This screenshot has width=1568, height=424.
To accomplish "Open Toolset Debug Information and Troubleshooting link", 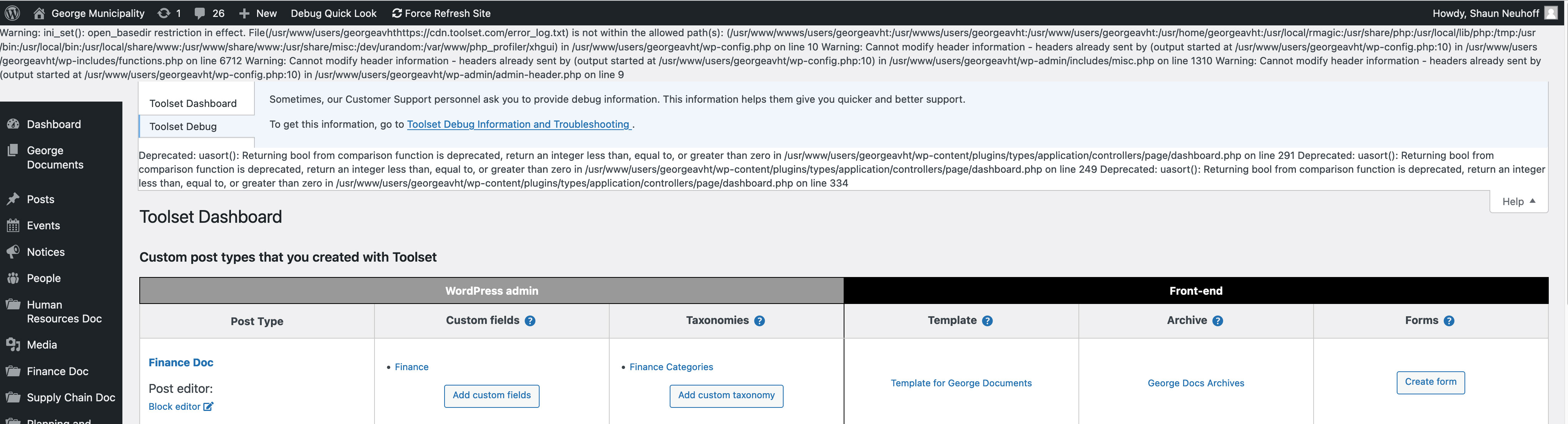I will pos(518,124).
